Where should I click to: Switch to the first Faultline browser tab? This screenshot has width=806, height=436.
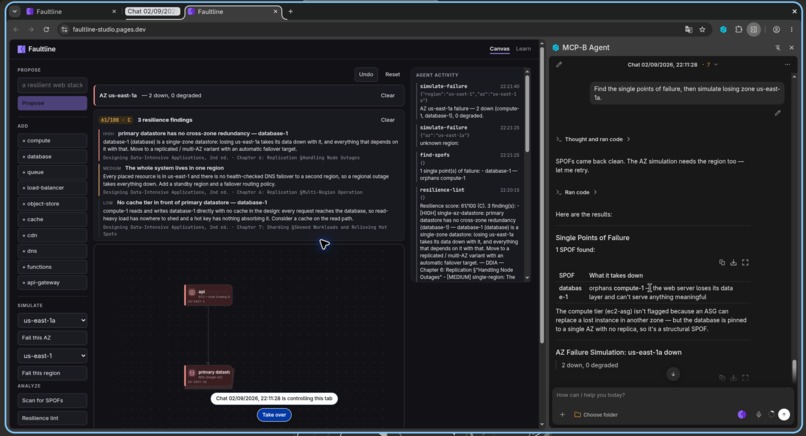point(70,11)
